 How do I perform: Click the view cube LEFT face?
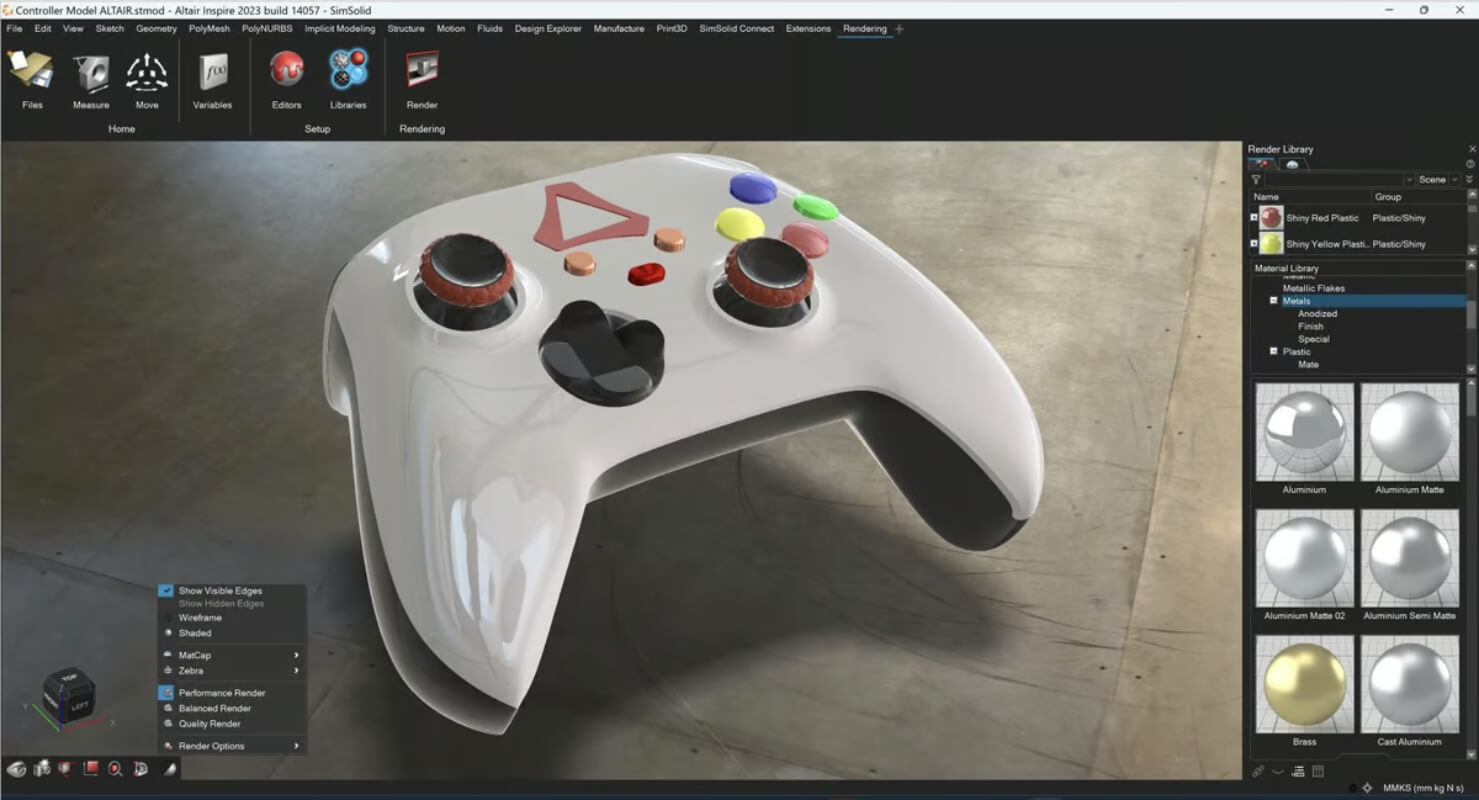pyautogui.click(x=79, y=706)
